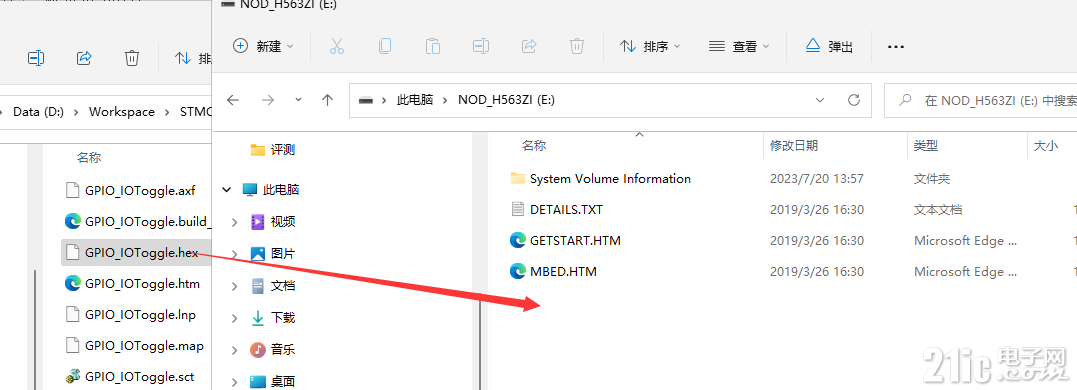
Task: Click the Forward arrow in front window
Action: click(268, 100)
